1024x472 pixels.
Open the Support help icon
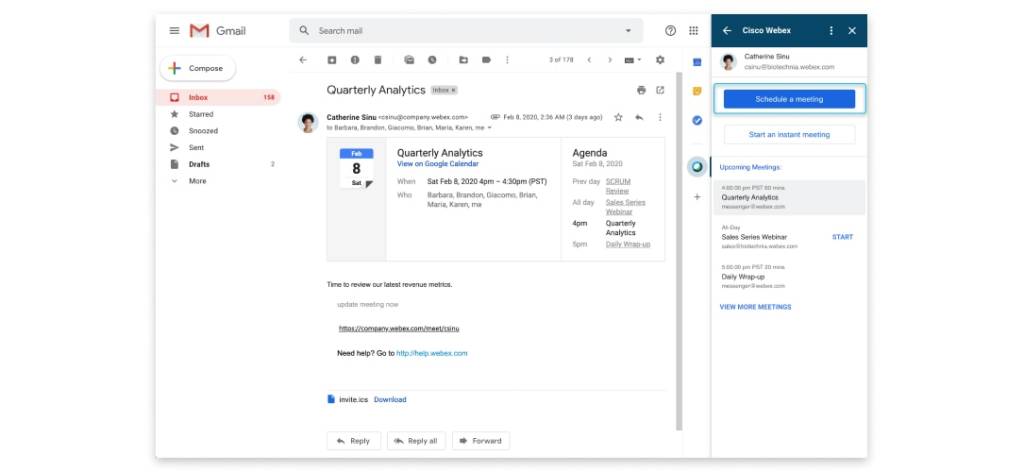(670, 31)
